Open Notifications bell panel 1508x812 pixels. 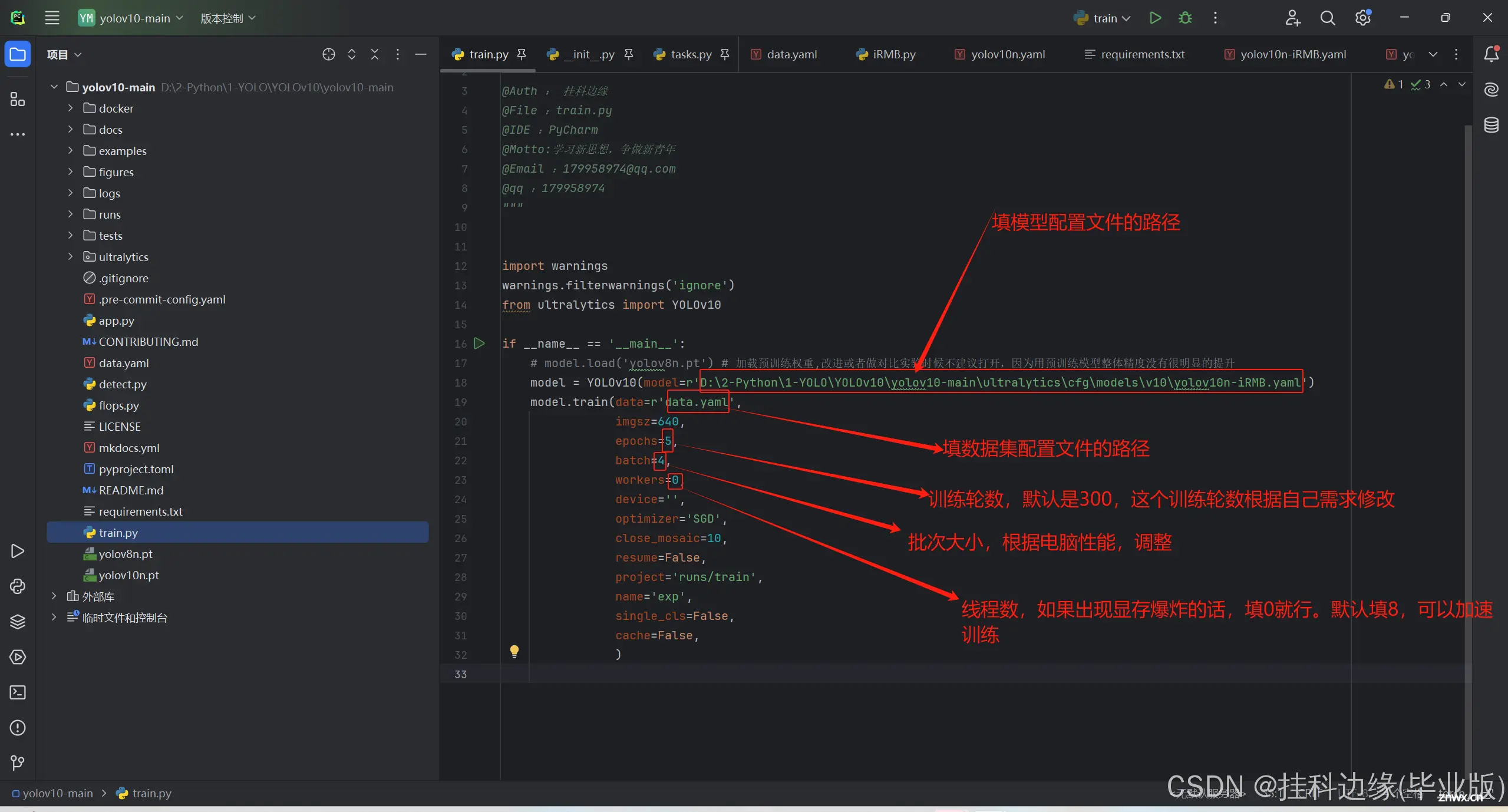(x=1491, y=54)
